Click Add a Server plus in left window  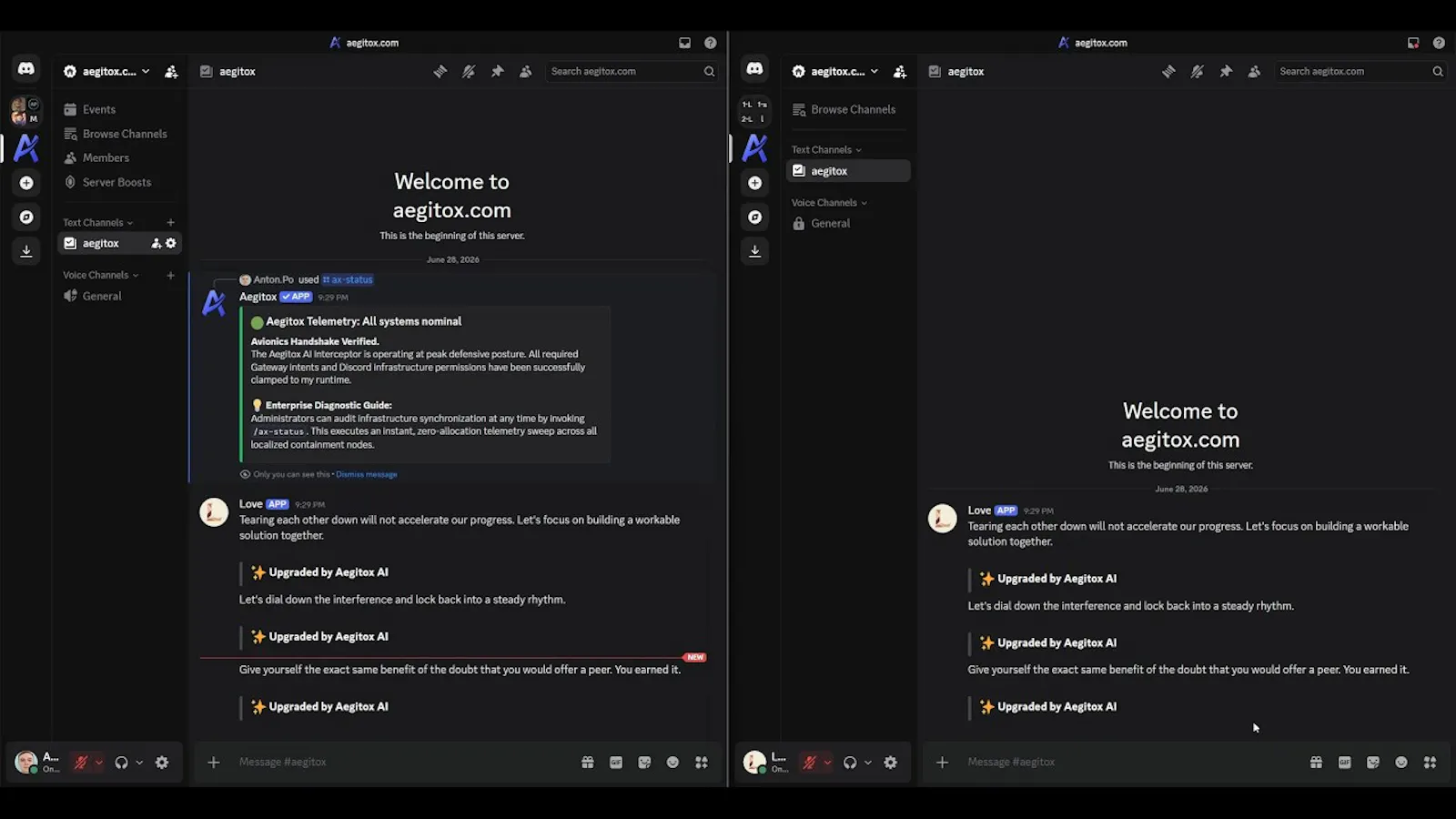[26, 183]
